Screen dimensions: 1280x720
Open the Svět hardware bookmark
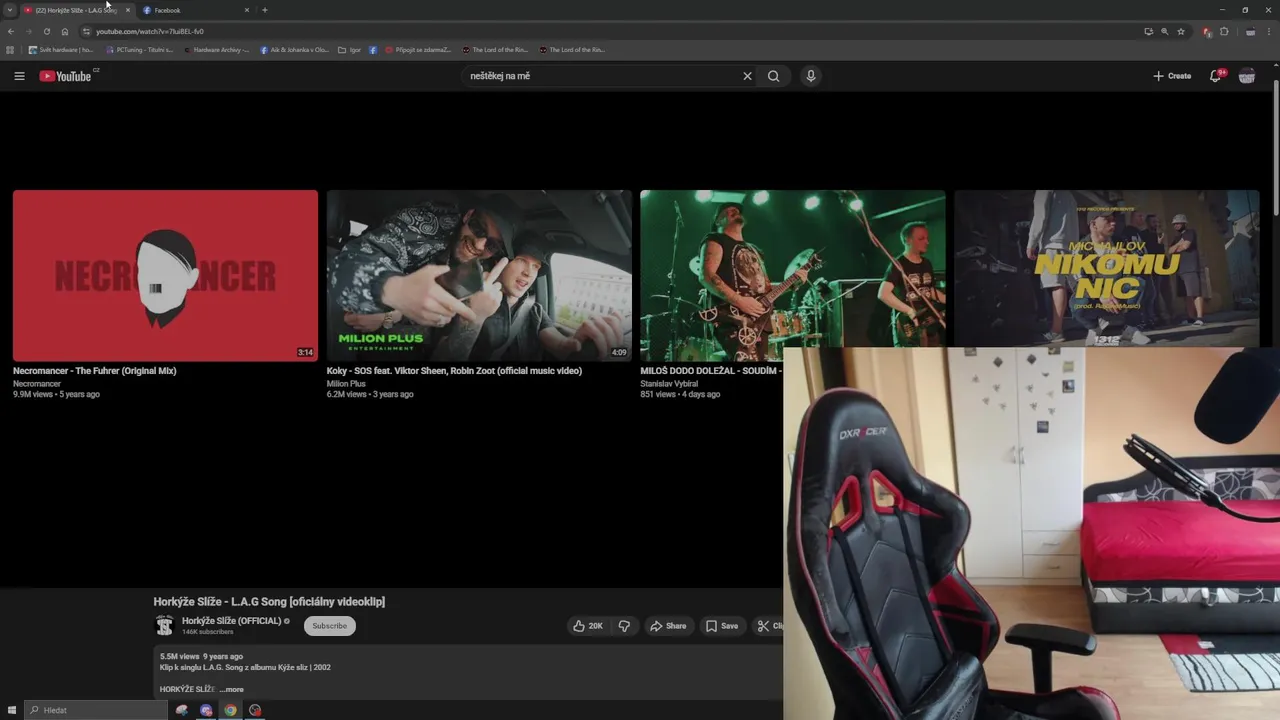coord(61,49)
